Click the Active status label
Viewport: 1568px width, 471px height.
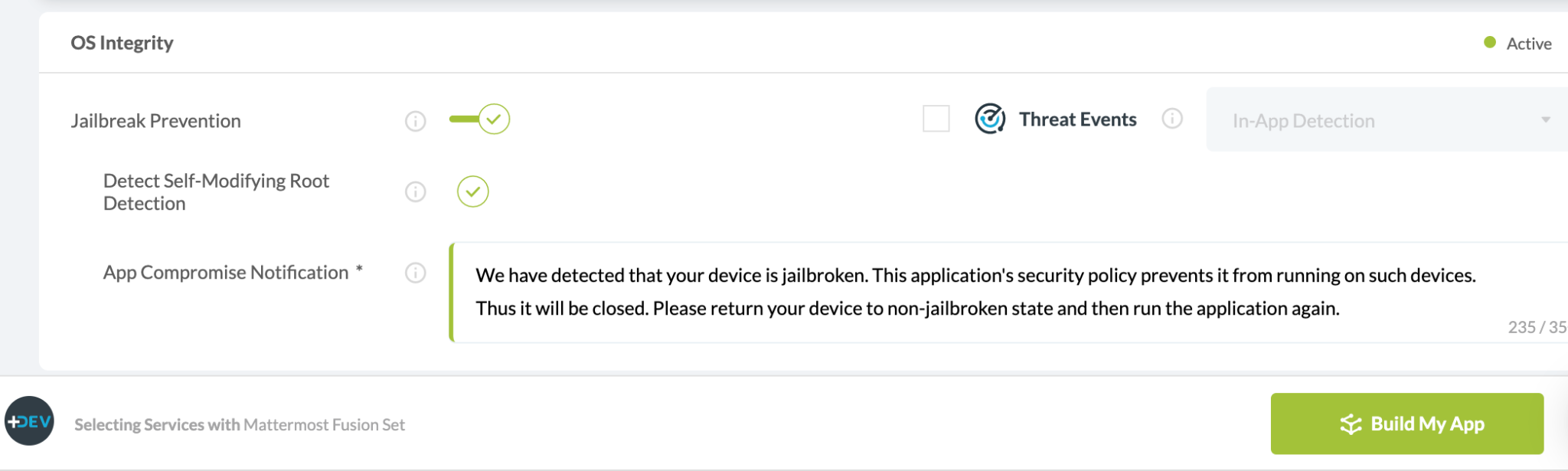[1529, 44]
